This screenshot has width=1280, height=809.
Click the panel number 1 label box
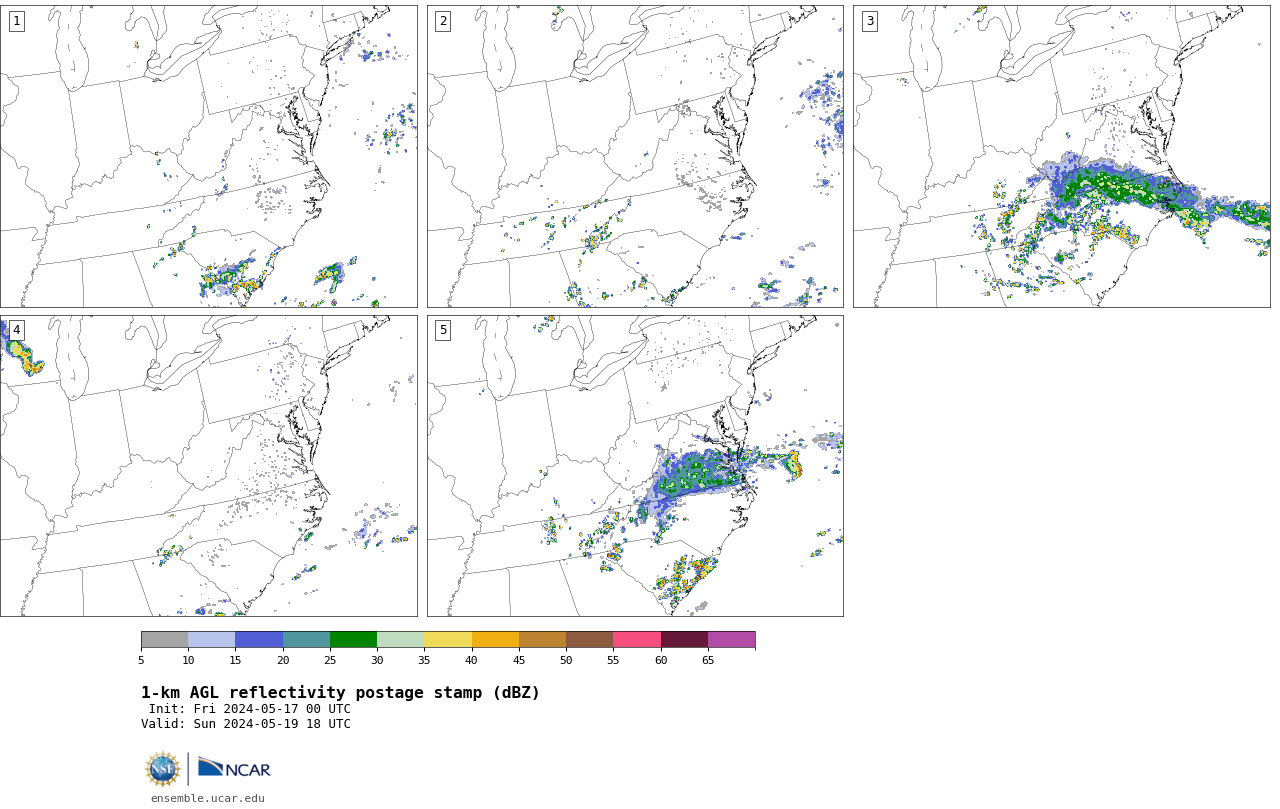coord(16,21)
